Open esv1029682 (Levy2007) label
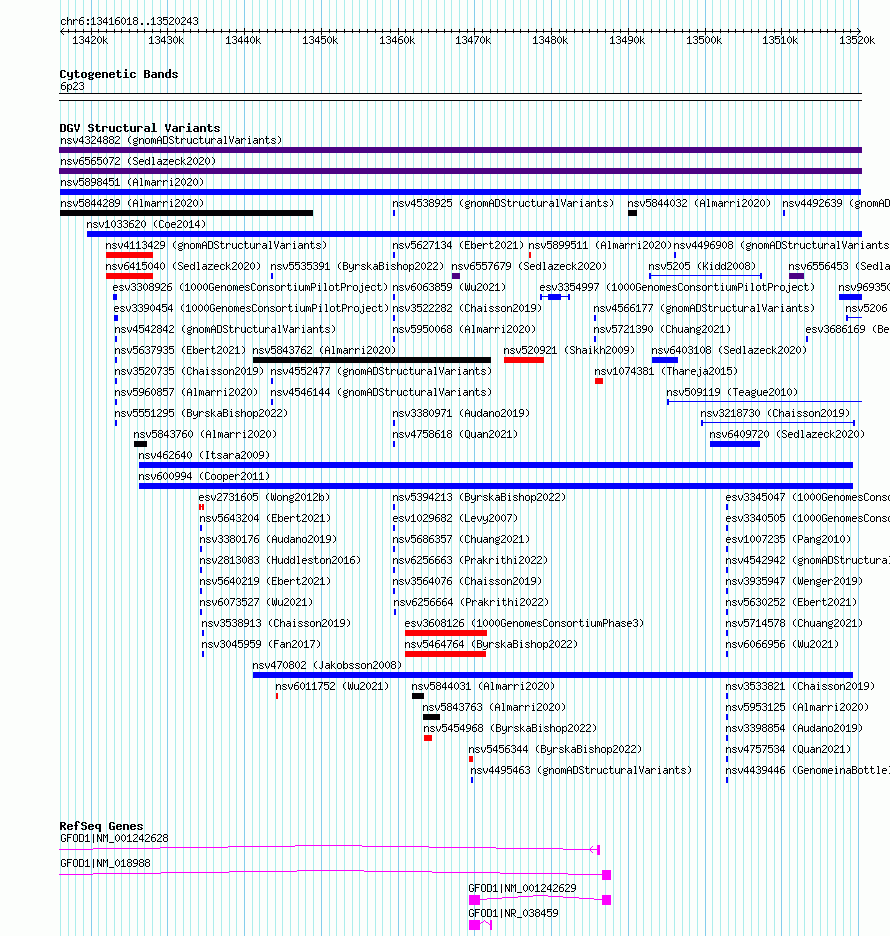The height and width of the screenshot is (936, 890). (x=455, y=518)
